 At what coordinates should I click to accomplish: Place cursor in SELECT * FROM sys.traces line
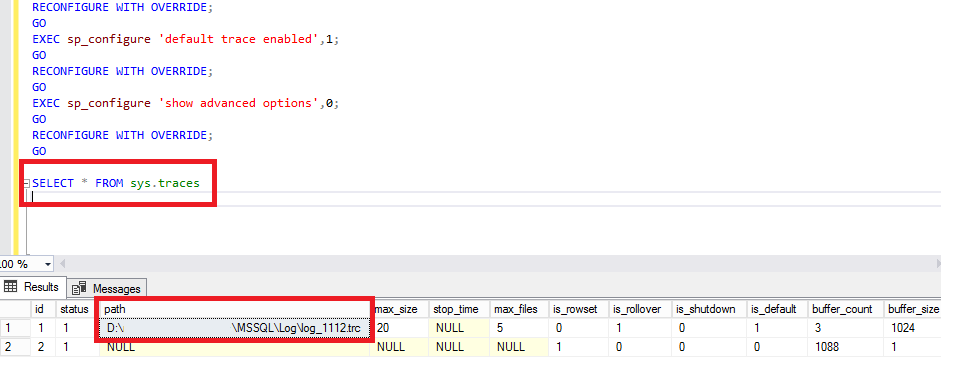(116, 183)
